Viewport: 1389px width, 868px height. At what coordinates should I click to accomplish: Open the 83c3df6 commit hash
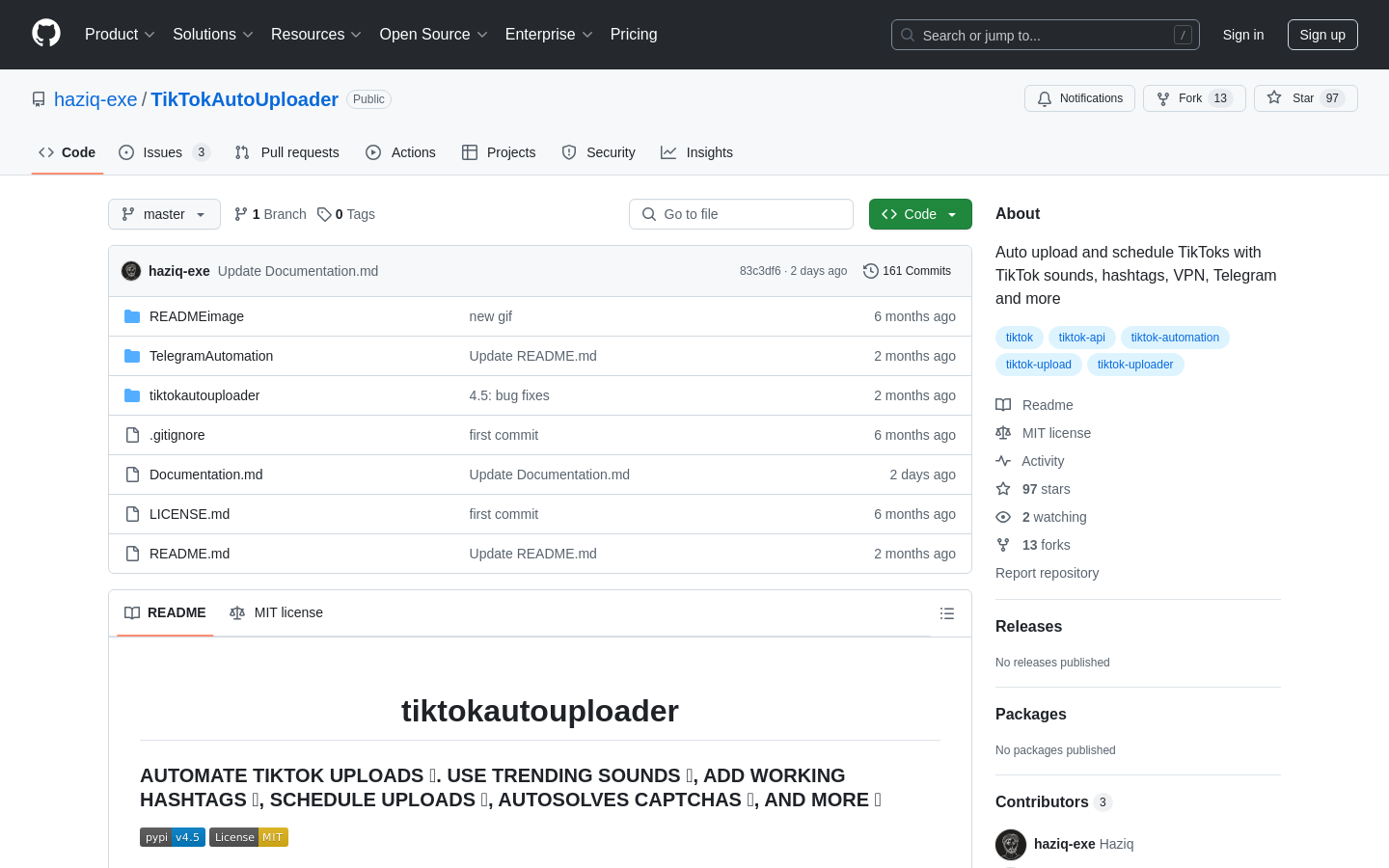pyautogui.click(x=760, y=271)
